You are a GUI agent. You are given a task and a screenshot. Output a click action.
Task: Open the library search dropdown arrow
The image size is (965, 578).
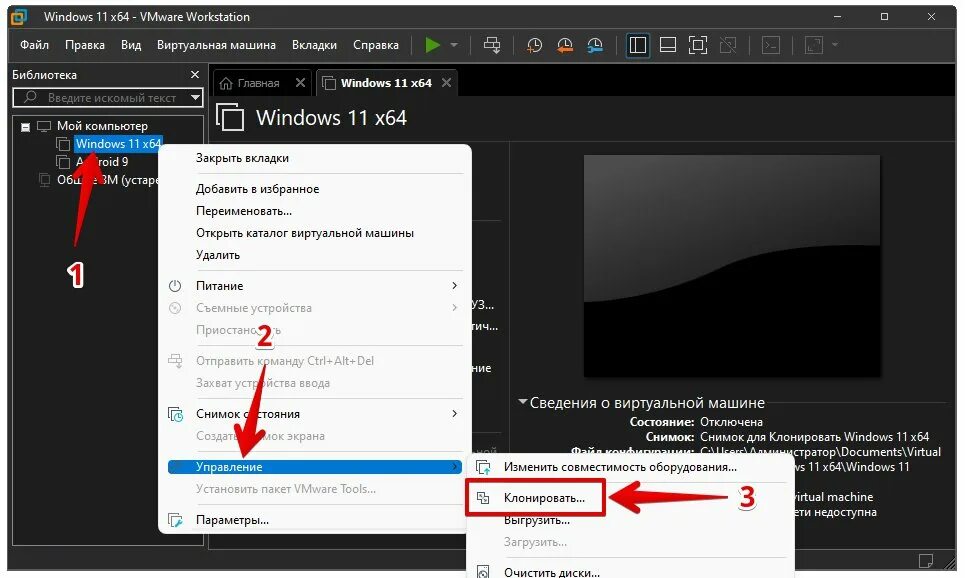pos(196,97)
